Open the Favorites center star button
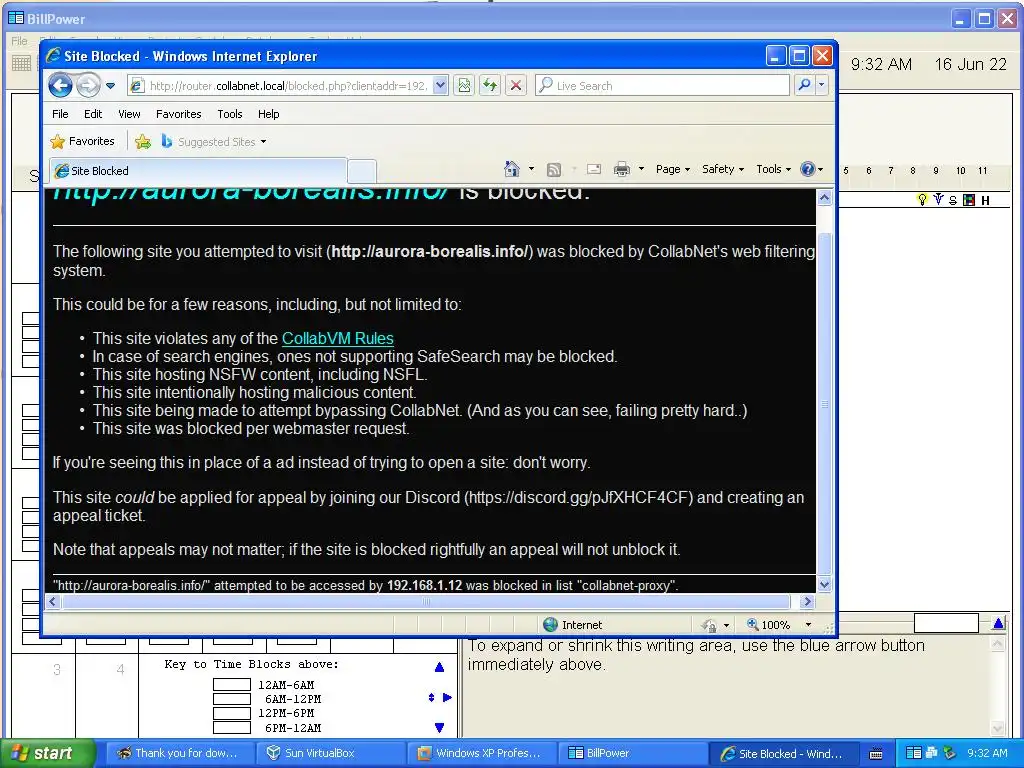Viewport: 1024px width, 768px height. (83, 141)
